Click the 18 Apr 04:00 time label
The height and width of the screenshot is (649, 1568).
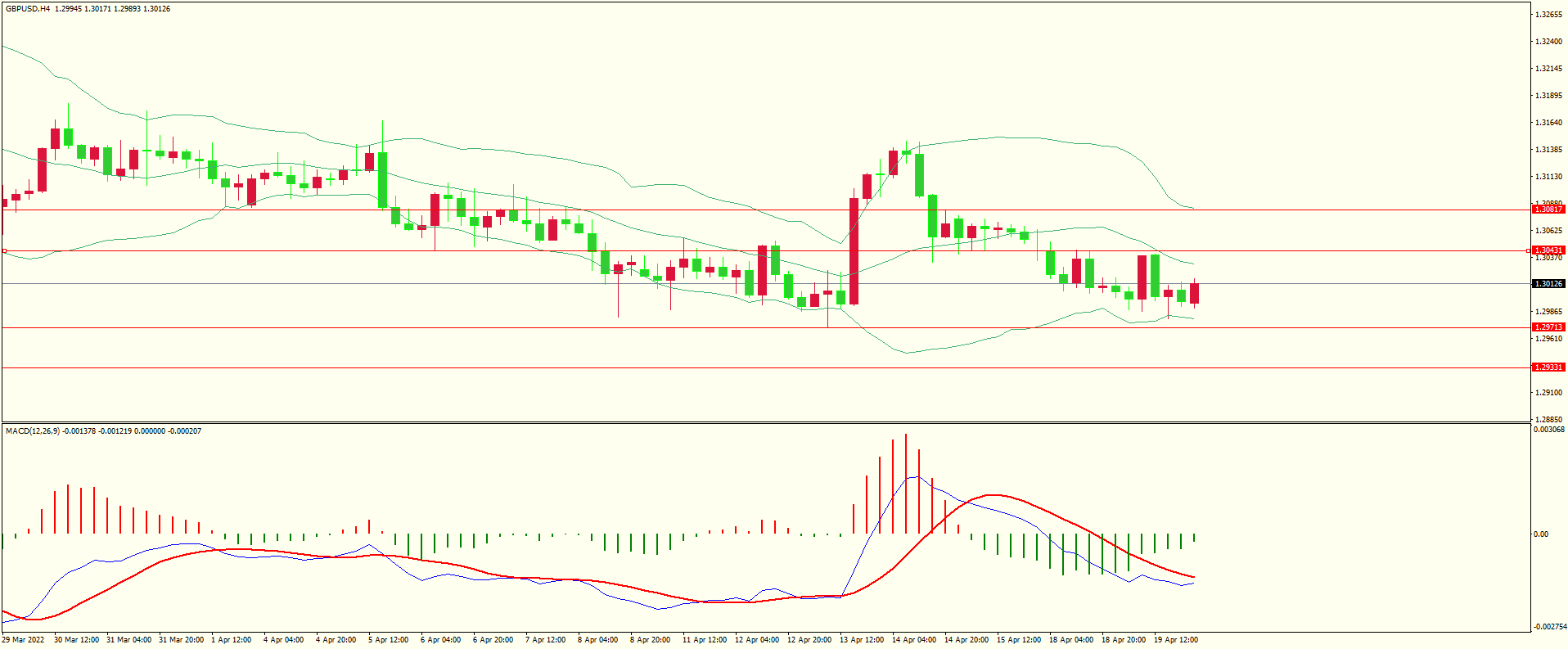tap(1071, 640)
